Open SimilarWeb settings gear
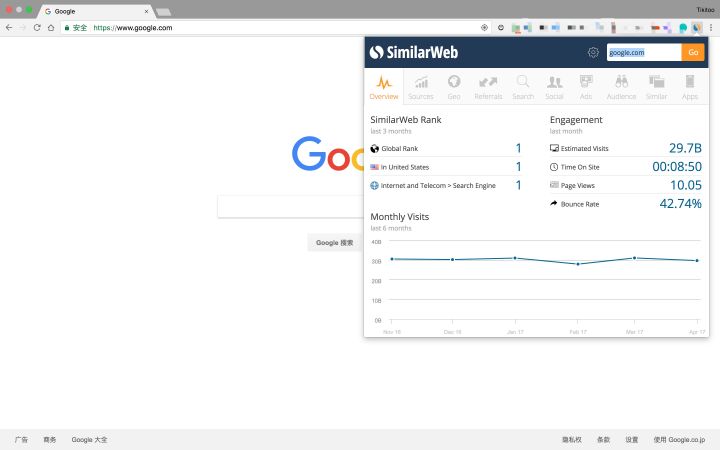The width and height of the screenshot is (720, 450). [593, 52]
